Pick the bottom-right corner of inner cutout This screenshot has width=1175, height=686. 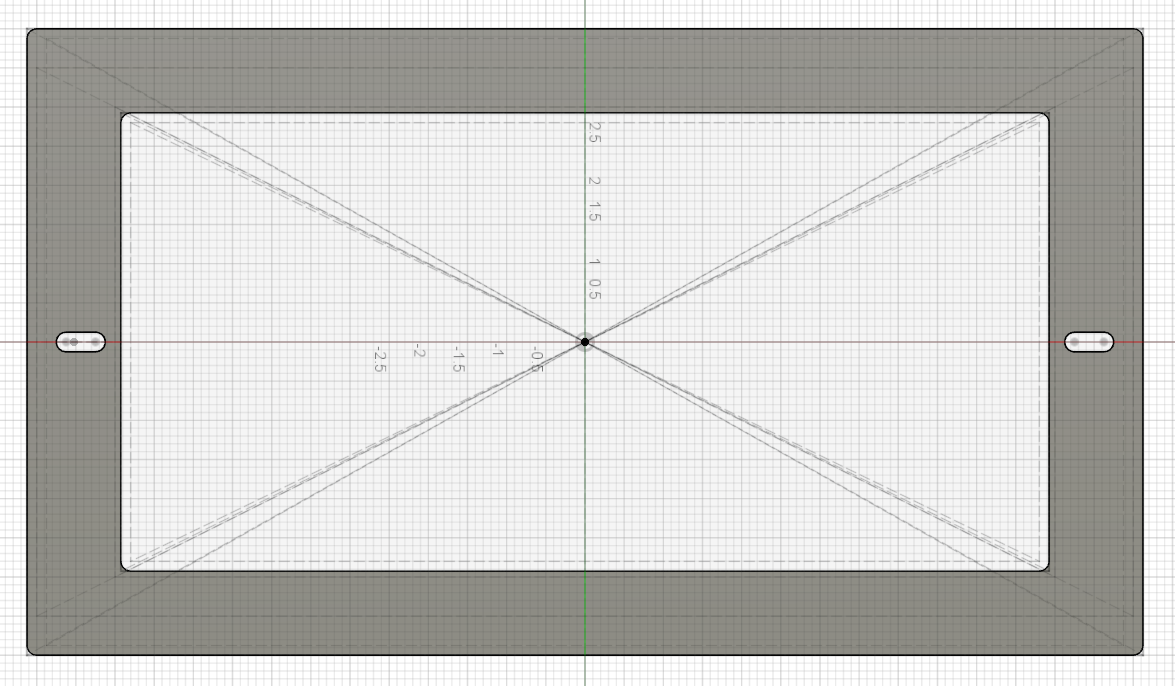click(x=1046, y=568)
